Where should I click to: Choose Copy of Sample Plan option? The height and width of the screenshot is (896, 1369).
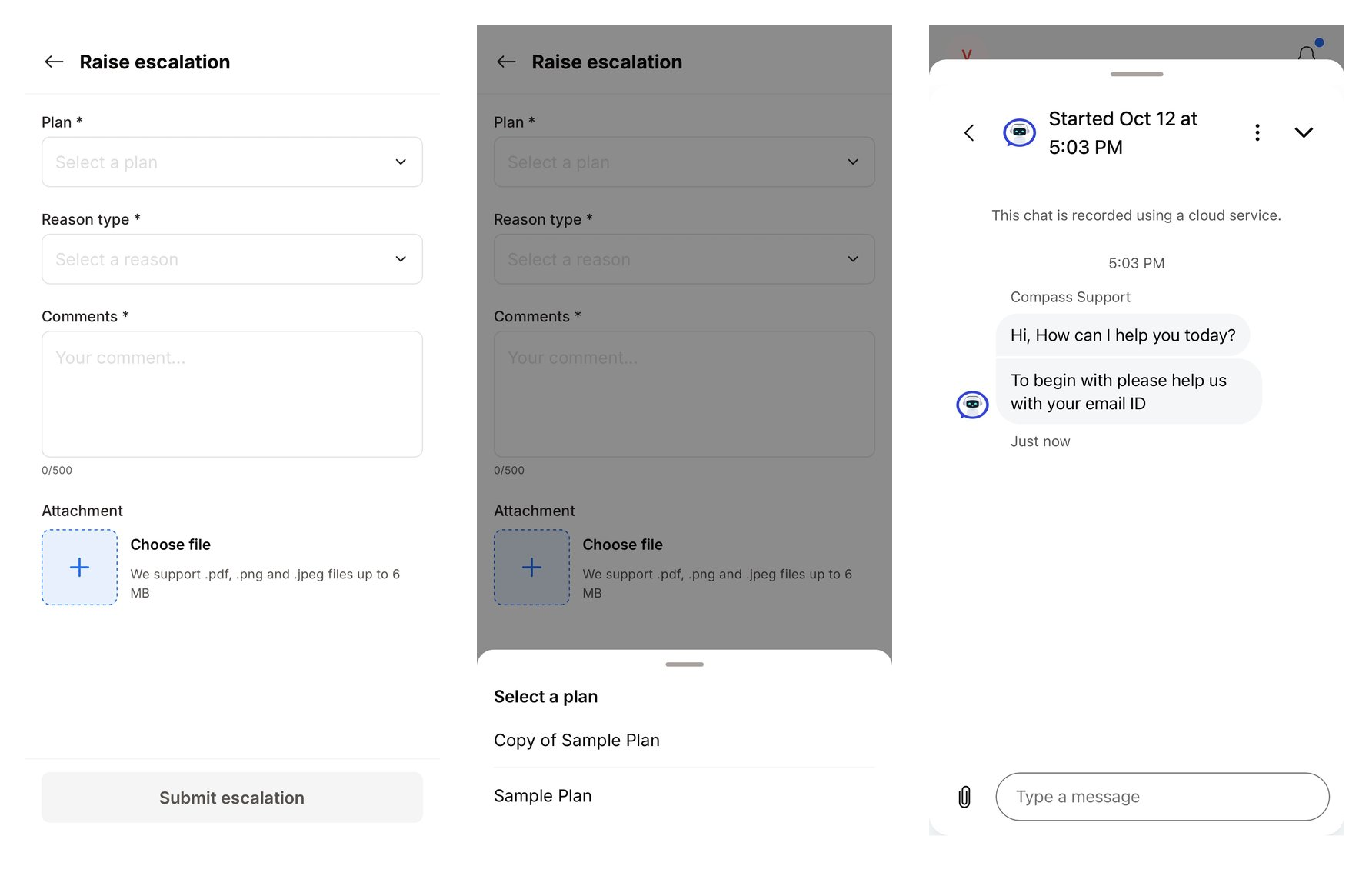[684, 740]
